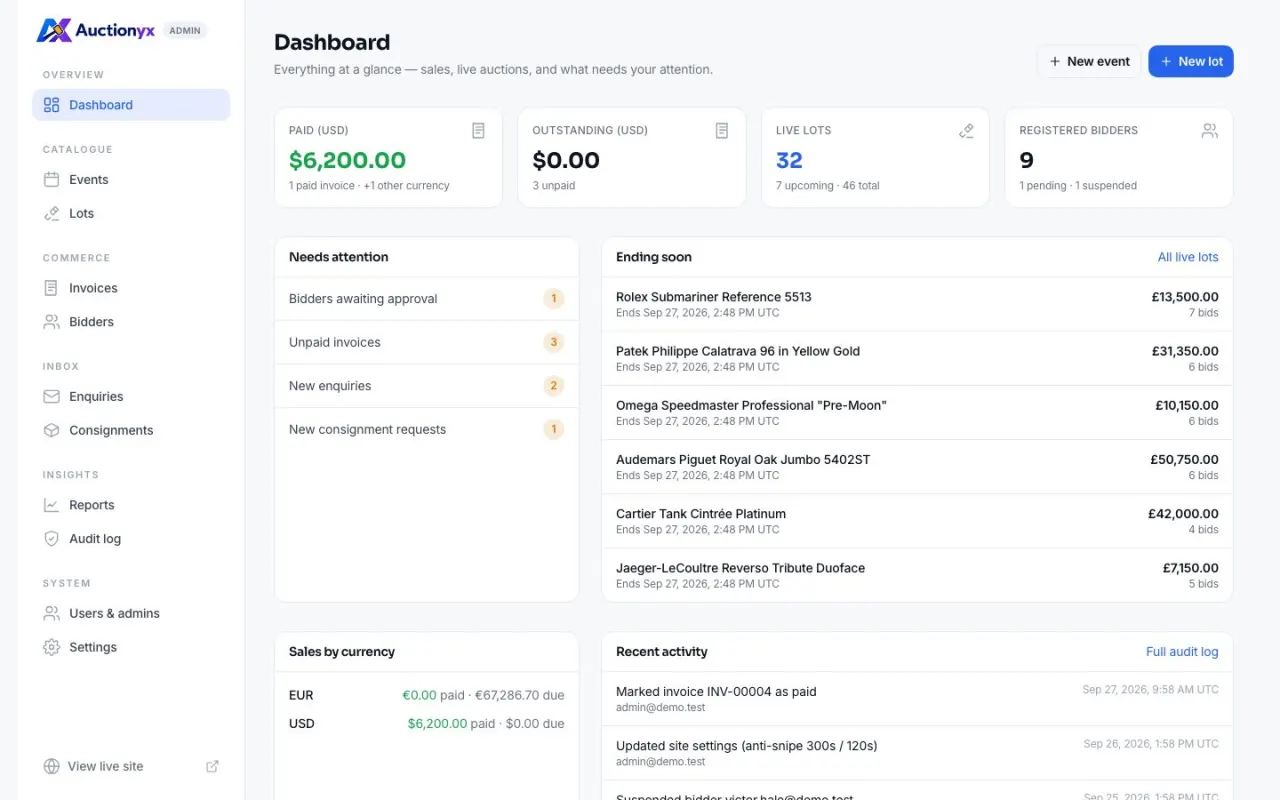Click the Events calendar icon
This screenshot has width=1280, height=800.
[51, 180]
